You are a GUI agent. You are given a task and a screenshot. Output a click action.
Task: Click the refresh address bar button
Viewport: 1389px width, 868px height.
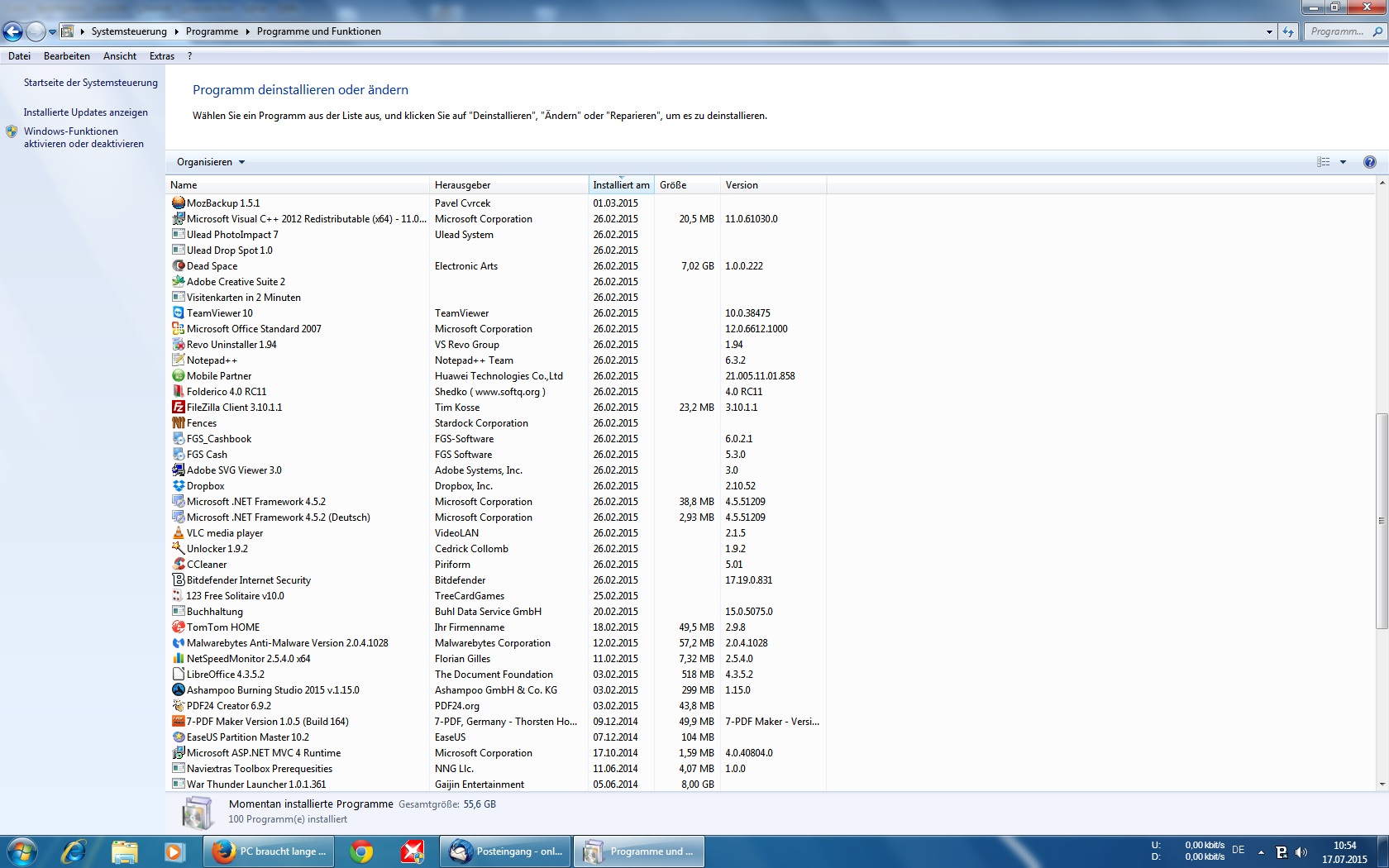coord(1288,31)
